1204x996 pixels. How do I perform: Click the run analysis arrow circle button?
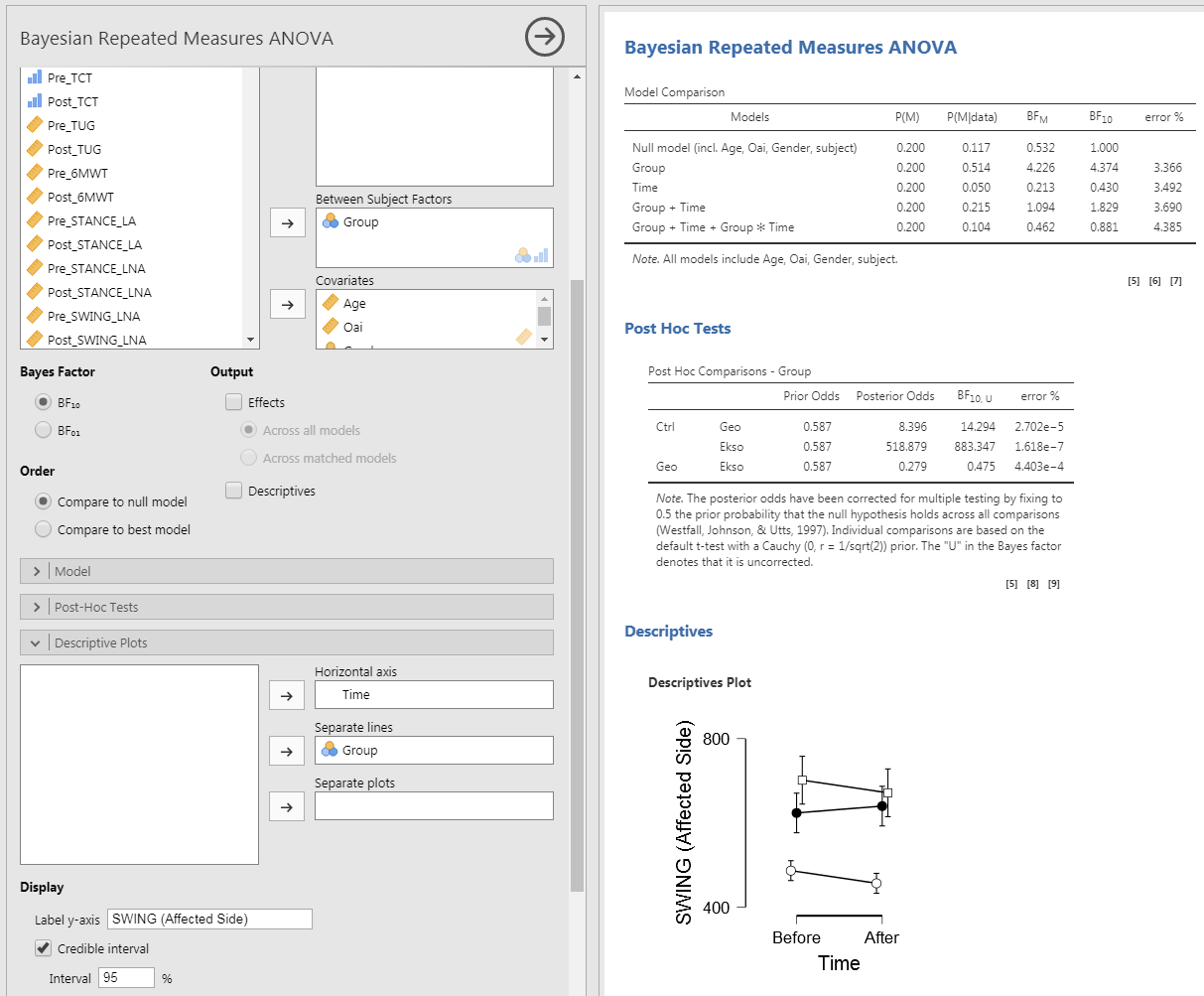(544, 38)
